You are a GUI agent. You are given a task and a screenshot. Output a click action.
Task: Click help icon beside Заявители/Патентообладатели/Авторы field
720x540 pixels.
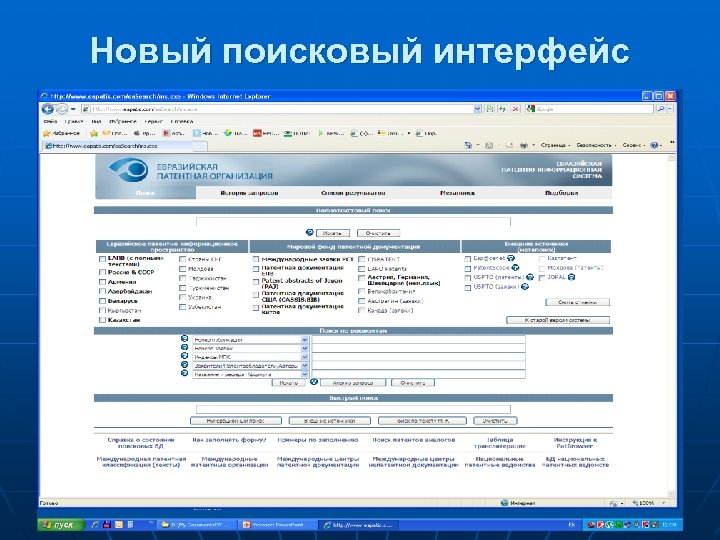[185, 365]
